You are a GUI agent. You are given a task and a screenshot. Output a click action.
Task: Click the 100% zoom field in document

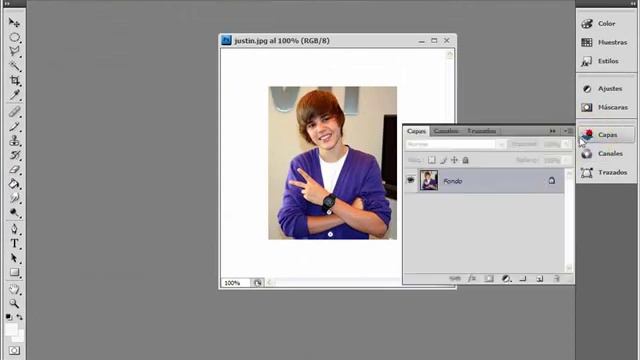point(235,282)
